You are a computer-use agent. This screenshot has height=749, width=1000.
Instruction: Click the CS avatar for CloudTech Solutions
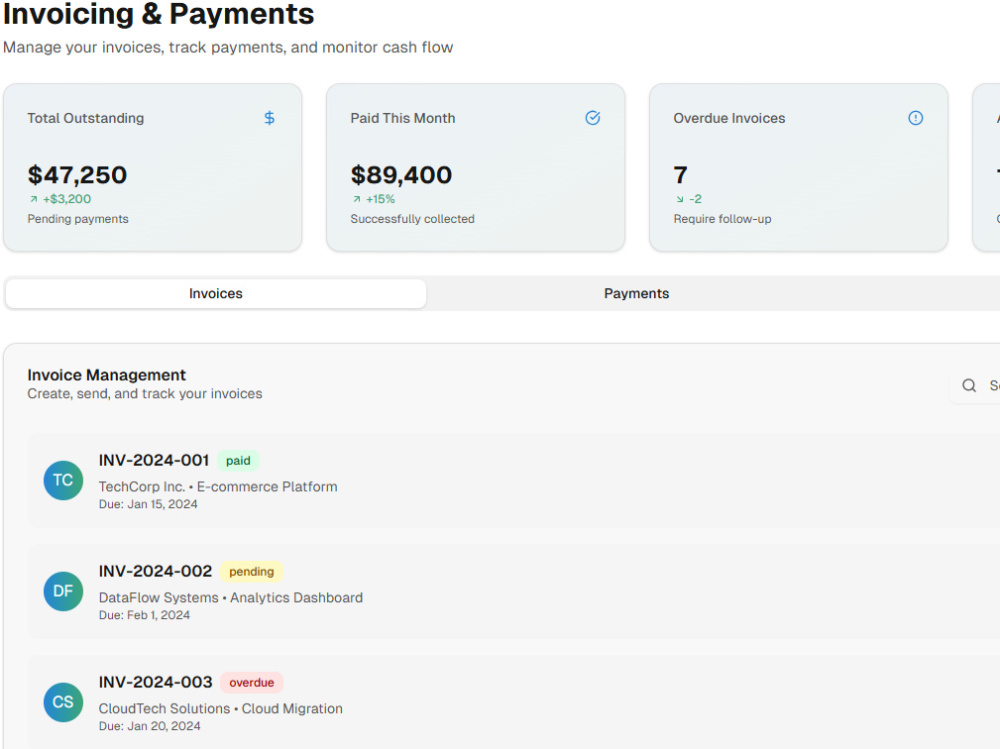pyautogui.click(x=63, y=702)
